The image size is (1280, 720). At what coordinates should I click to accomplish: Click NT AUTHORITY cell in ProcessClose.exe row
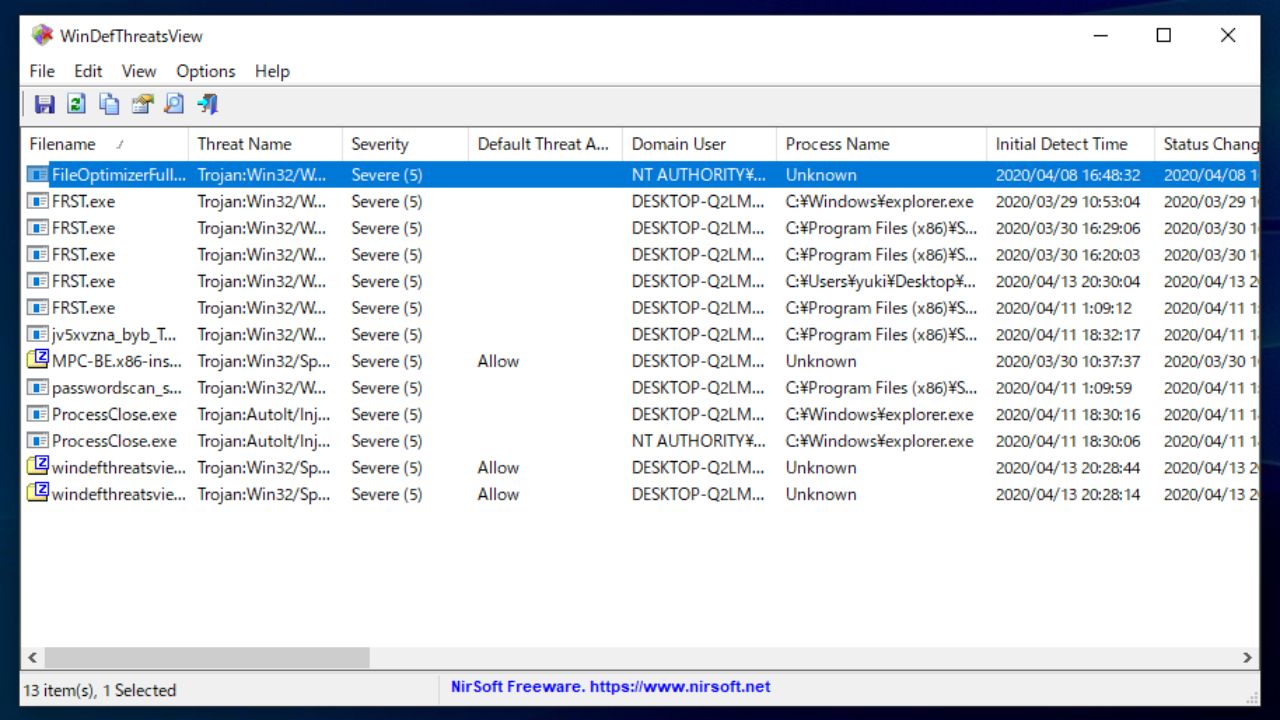699,441
